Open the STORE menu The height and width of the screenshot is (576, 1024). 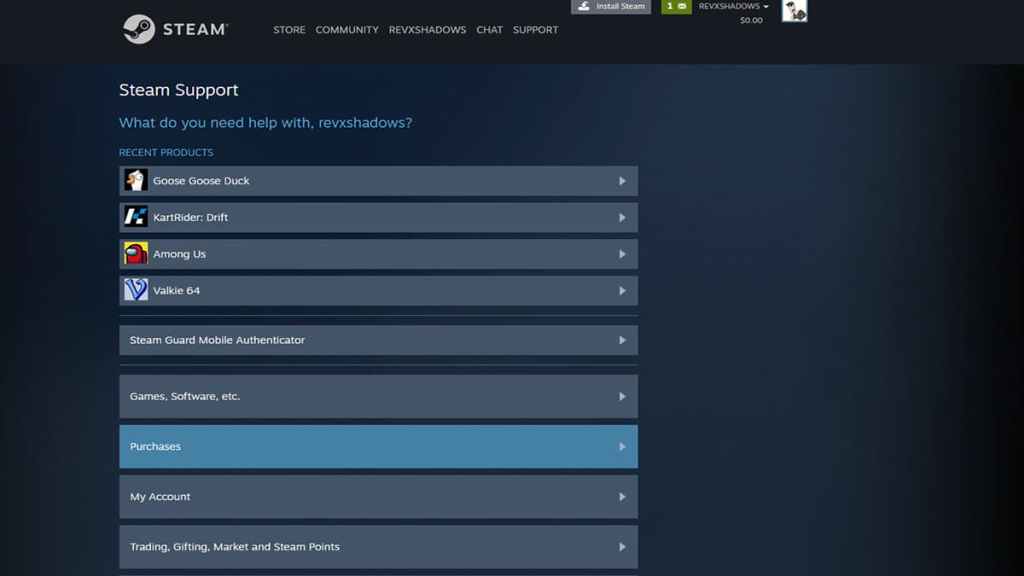[x=289, y=30]
